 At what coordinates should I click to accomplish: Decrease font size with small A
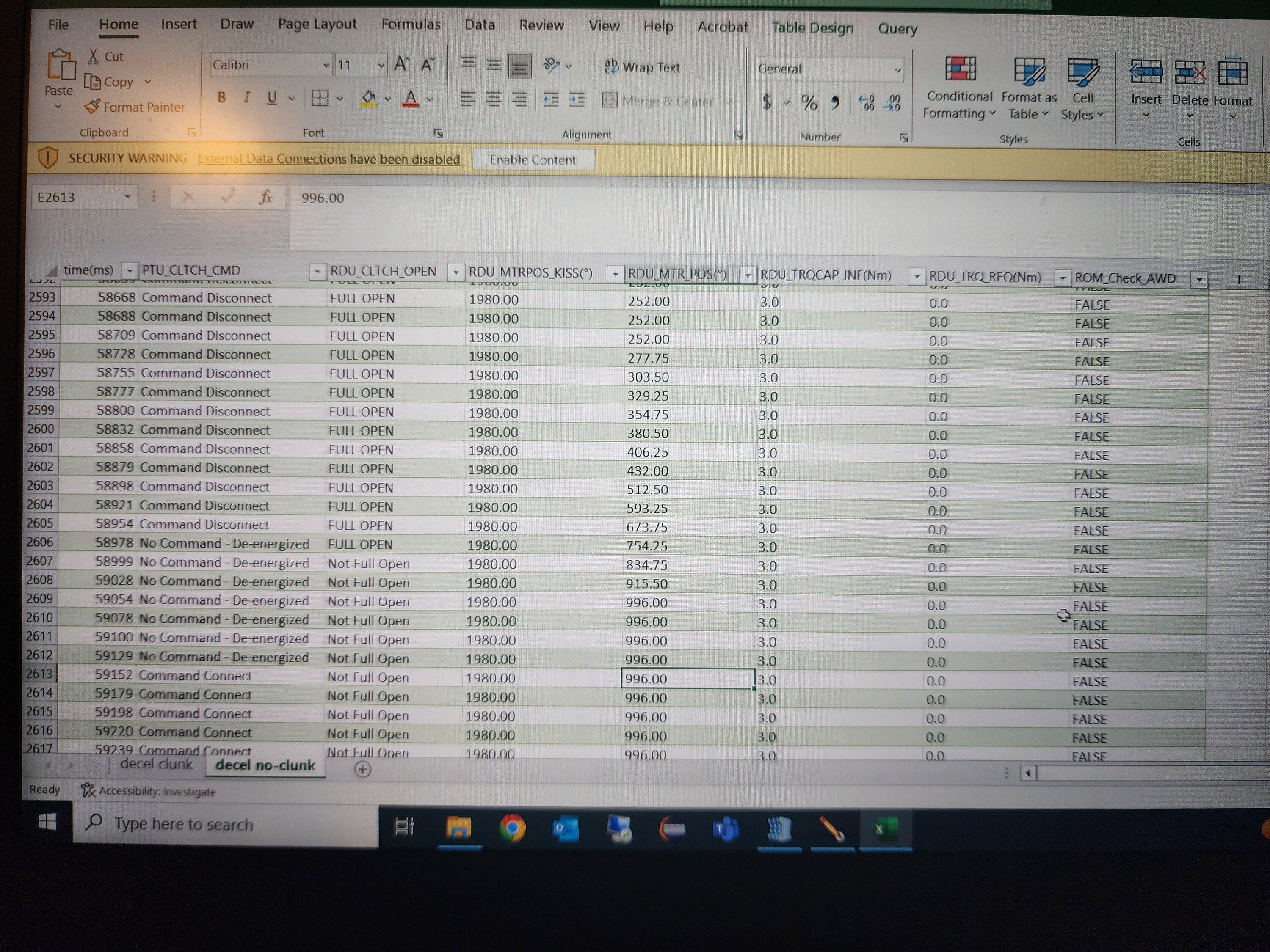428,65
